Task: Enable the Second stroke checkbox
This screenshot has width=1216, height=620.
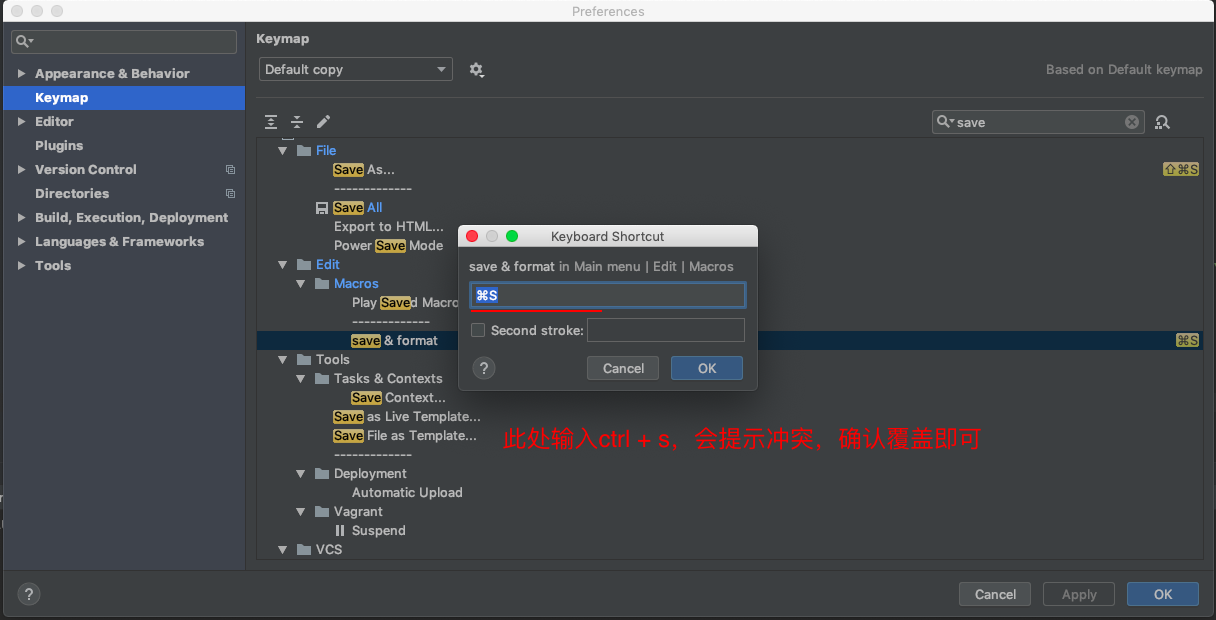Action: point(478,330)
